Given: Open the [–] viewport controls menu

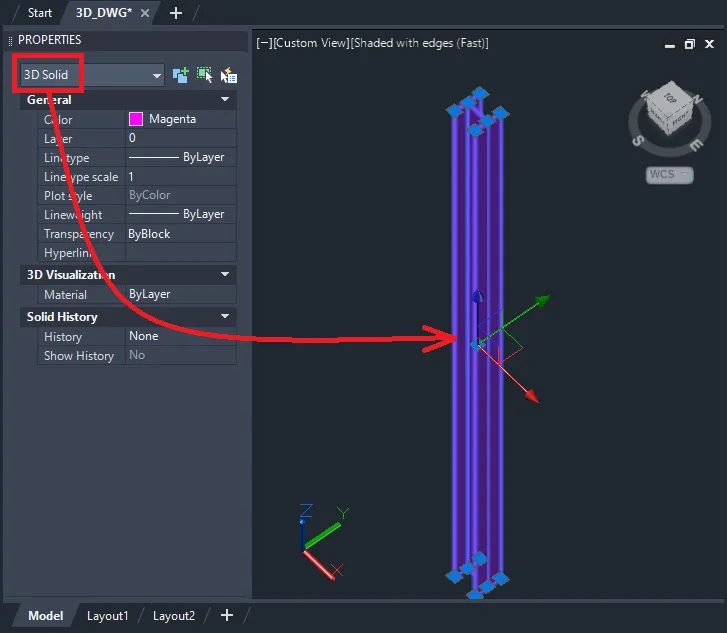Looking at the screenshot, I should (x=264, y=43).
